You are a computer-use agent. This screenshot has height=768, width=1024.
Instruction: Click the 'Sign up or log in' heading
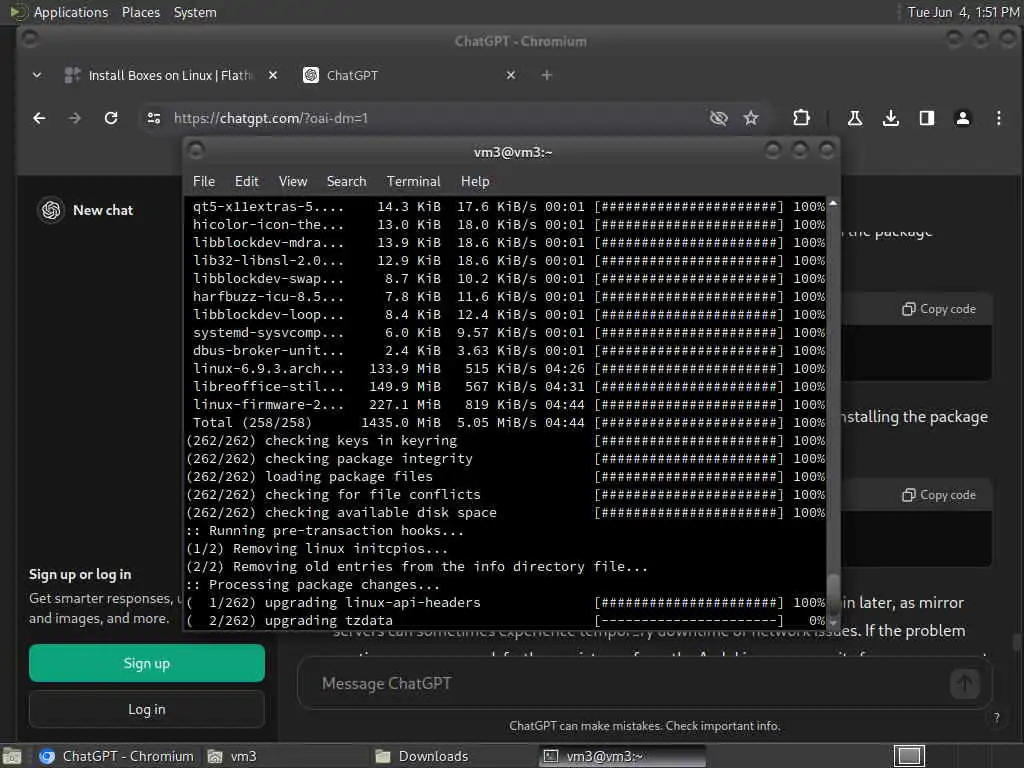pyautogui.click(x=80, y=575)
